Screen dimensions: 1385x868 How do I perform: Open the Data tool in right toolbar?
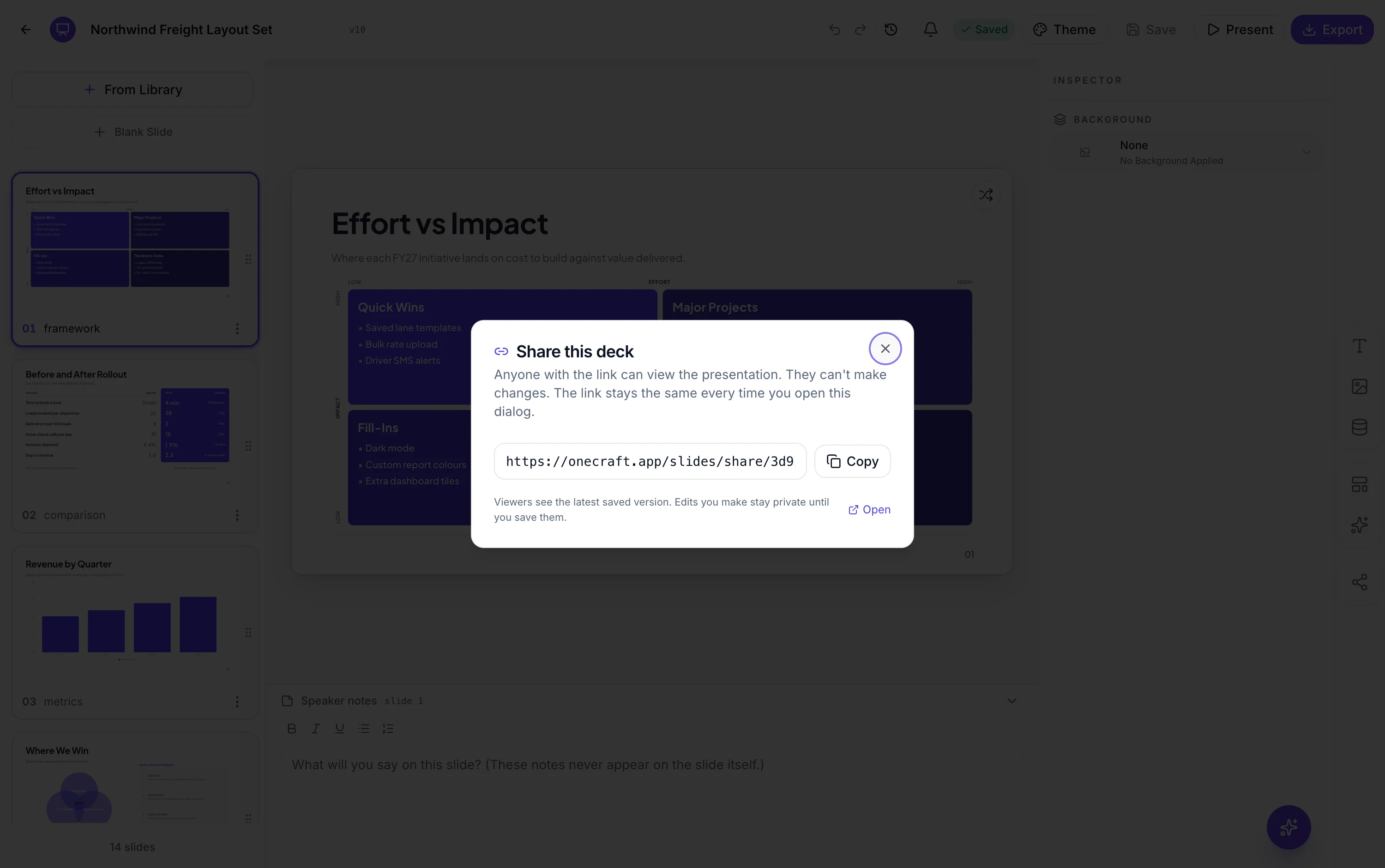click(x=1359, y=427)
